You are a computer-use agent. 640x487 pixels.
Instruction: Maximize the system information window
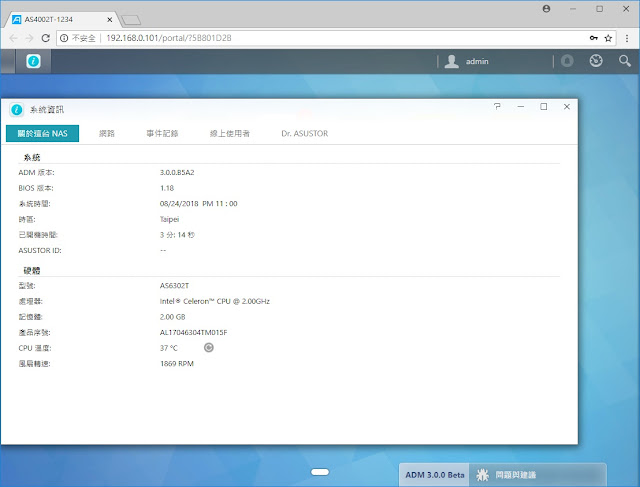pos(544,107)
